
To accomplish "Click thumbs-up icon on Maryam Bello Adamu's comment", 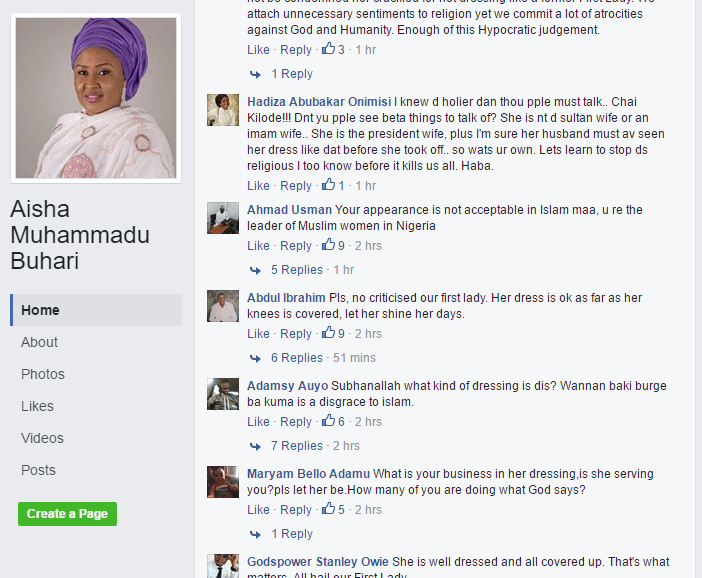I will click(x=329, y=509).
